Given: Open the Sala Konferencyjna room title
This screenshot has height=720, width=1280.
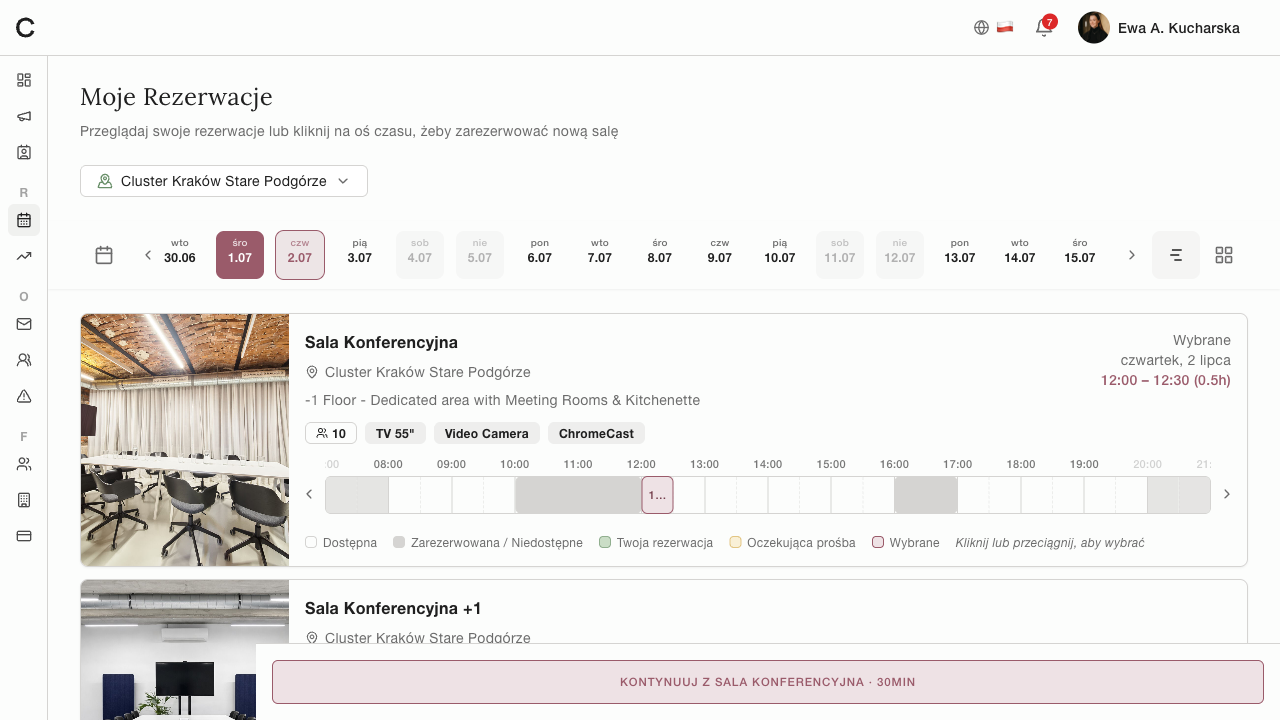Looking at the screenshot, I should [x=381, y=342].
